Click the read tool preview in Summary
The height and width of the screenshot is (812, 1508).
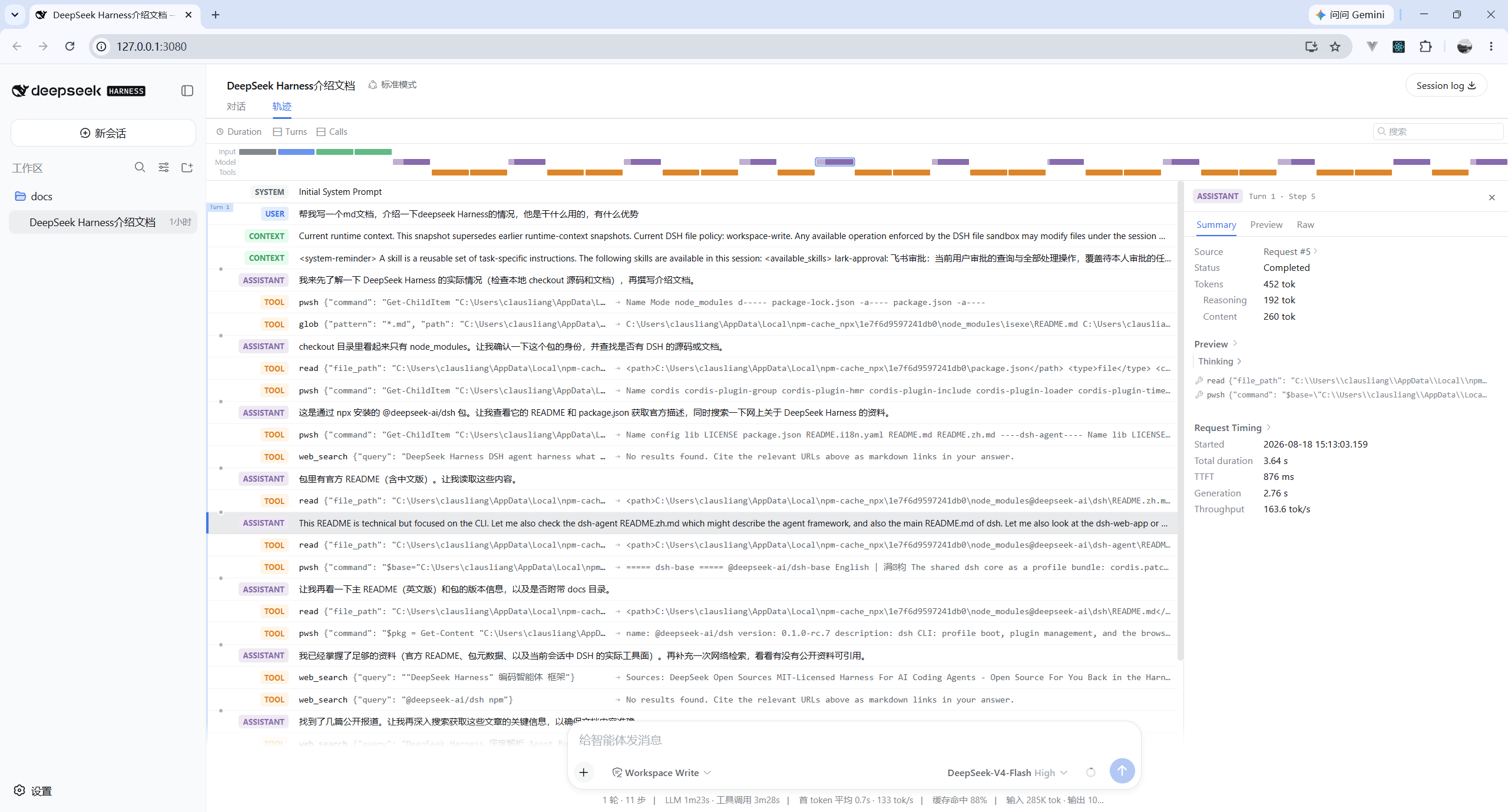[1341, 381]
